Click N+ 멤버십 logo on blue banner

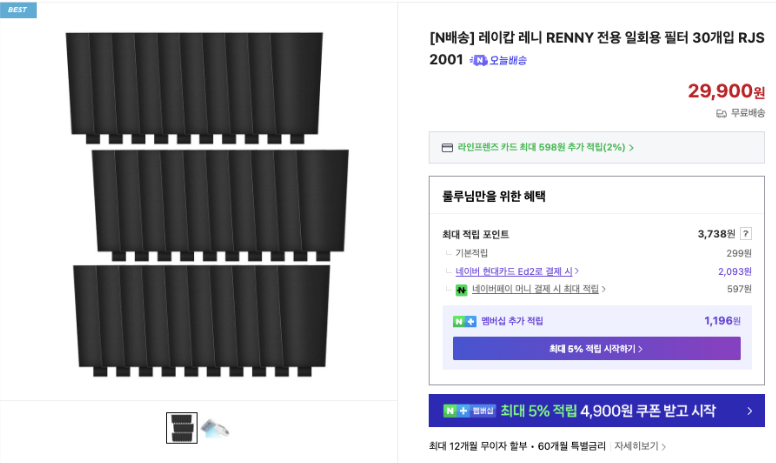tap(469, 411)
